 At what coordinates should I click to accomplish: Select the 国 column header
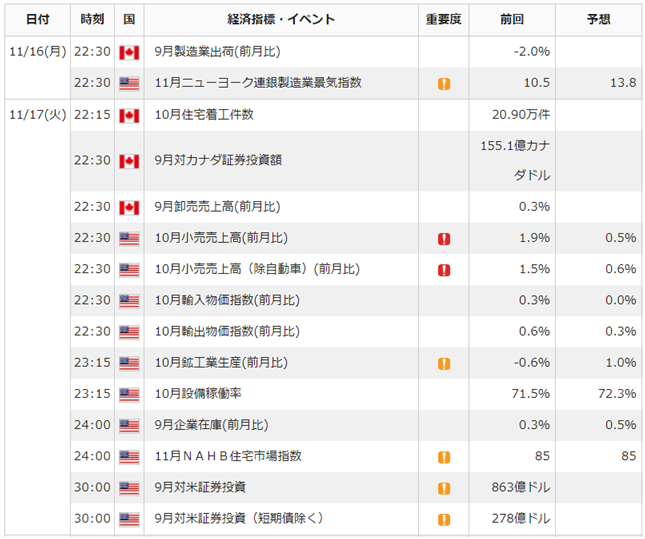(x=129, y=19)
